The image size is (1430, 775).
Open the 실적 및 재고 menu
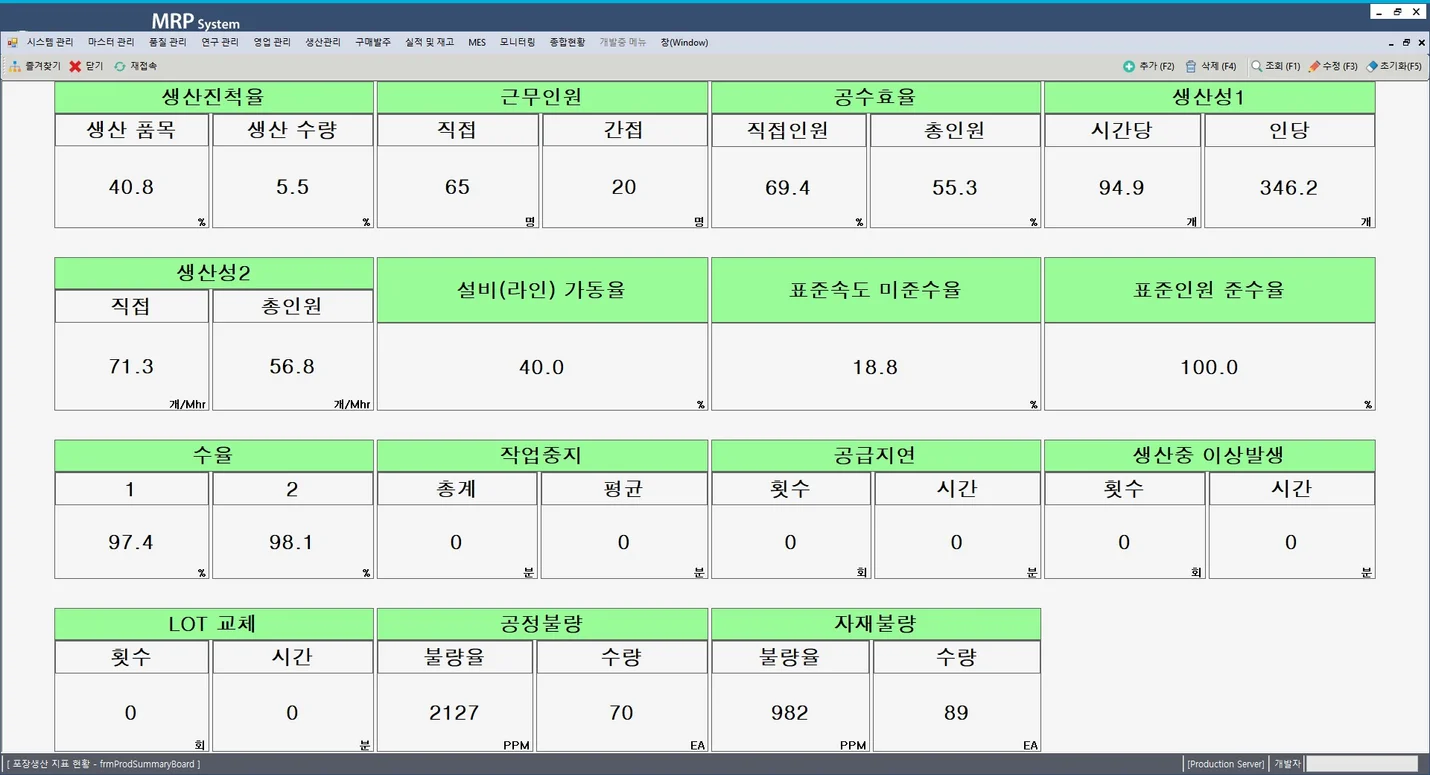pyautogui.click(x=429, y=43)
